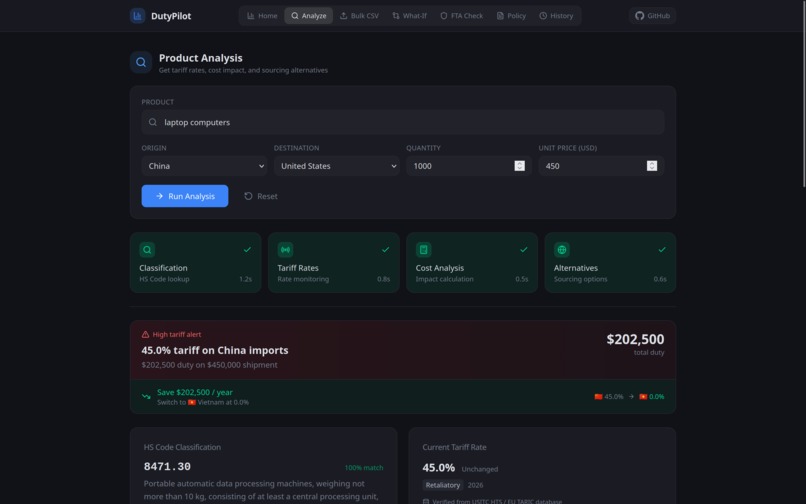Click the Reset circular arrow icon
Screen dimensions: 806x504
tap(248, 196)
